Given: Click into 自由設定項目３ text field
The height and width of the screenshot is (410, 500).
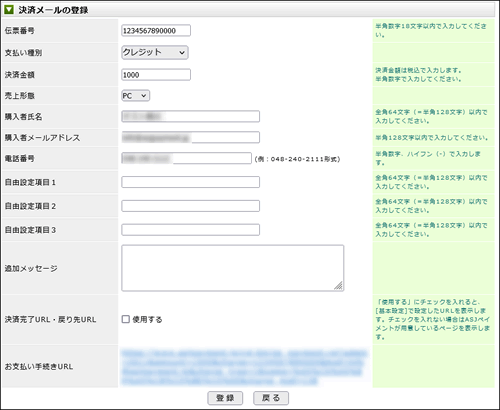Looking at the screenshot, I should click(x=190, y=230).
